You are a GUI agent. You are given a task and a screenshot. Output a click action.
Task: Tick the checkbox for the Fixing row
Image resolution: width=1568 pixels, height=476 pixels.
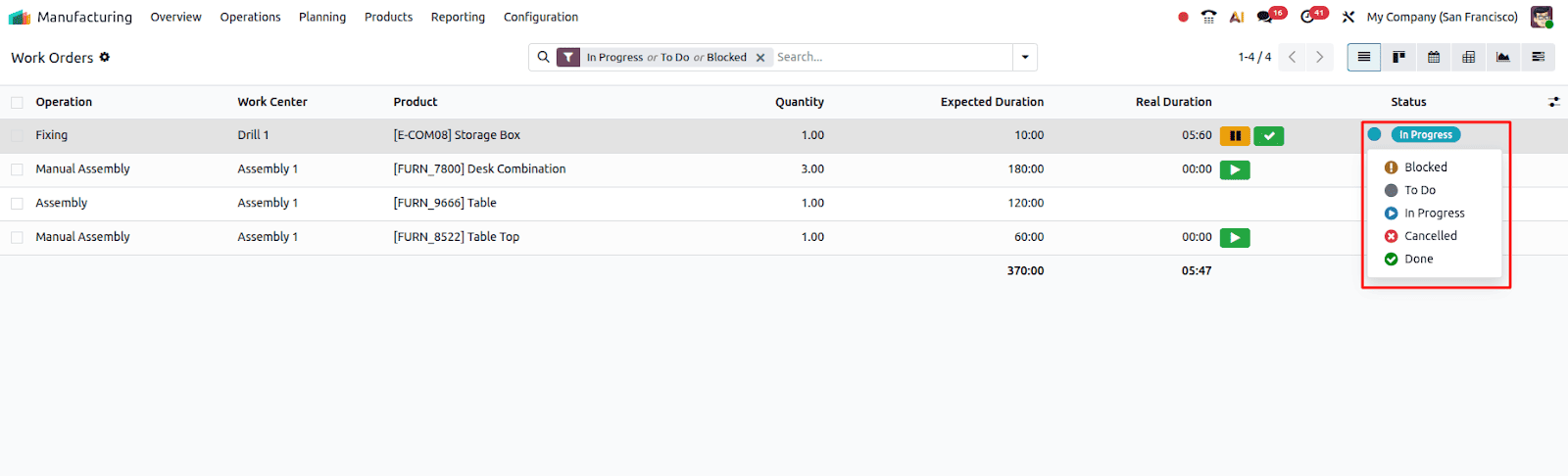(17, 136)
